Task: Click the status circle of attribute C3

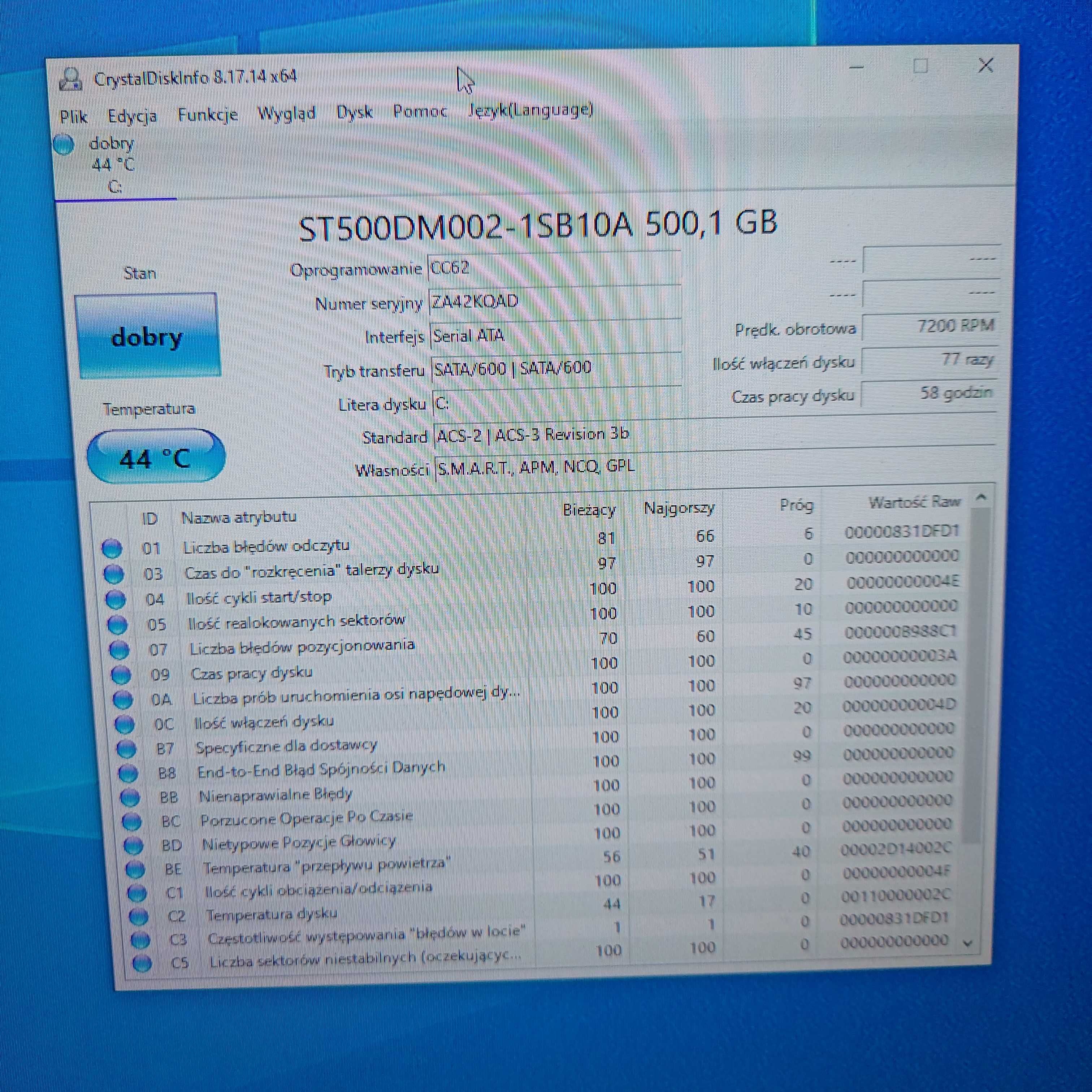Action: pos(140,940)
